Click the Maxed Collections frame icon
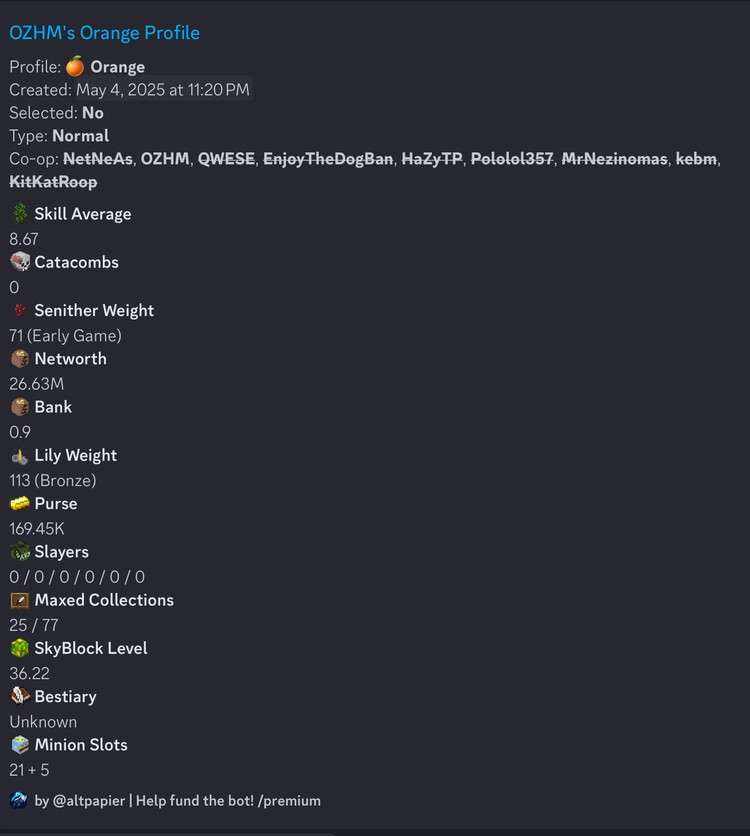The width and height of the screenshot is (750, 836). coord(20,600)
